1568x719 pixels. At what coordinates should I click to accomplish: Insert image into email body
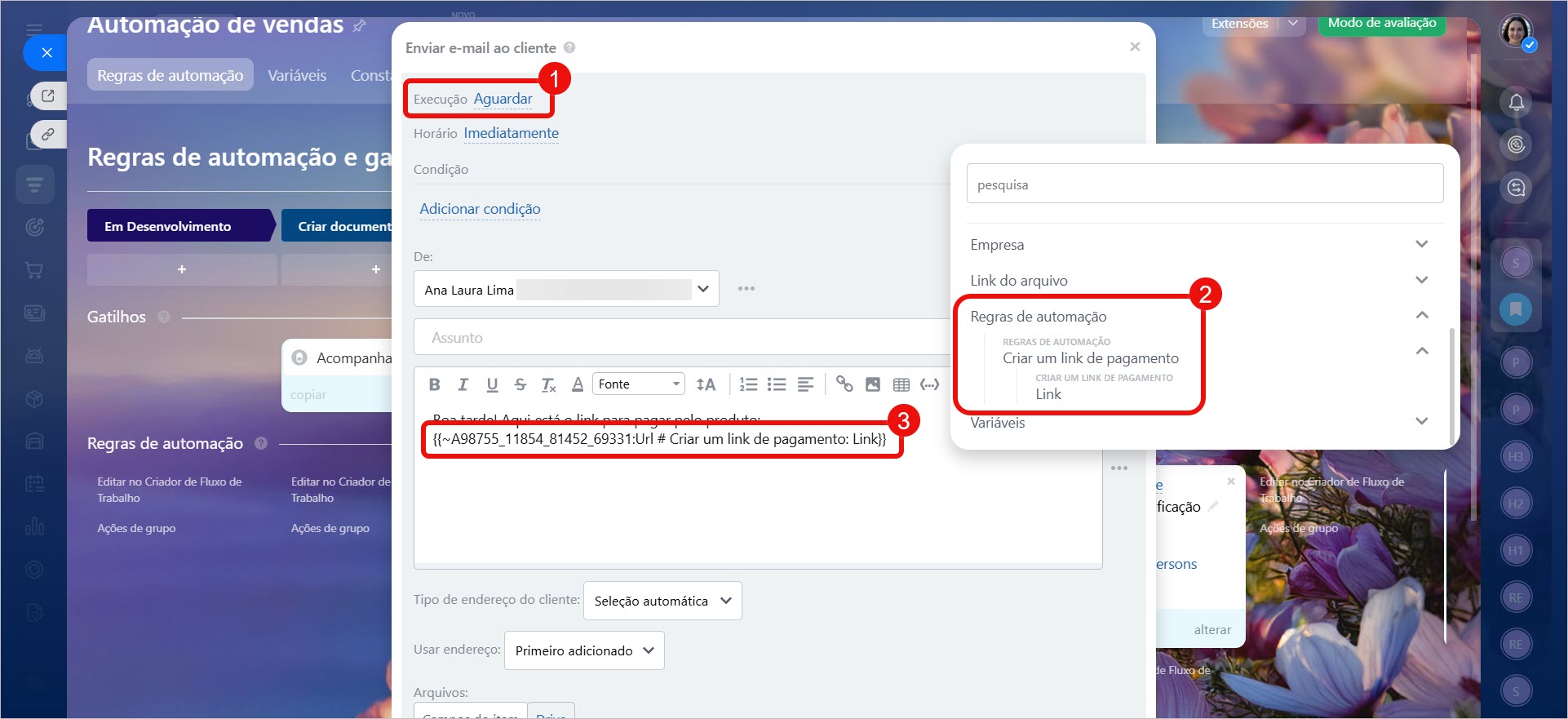pyautogui.click(x=873, y=384)
